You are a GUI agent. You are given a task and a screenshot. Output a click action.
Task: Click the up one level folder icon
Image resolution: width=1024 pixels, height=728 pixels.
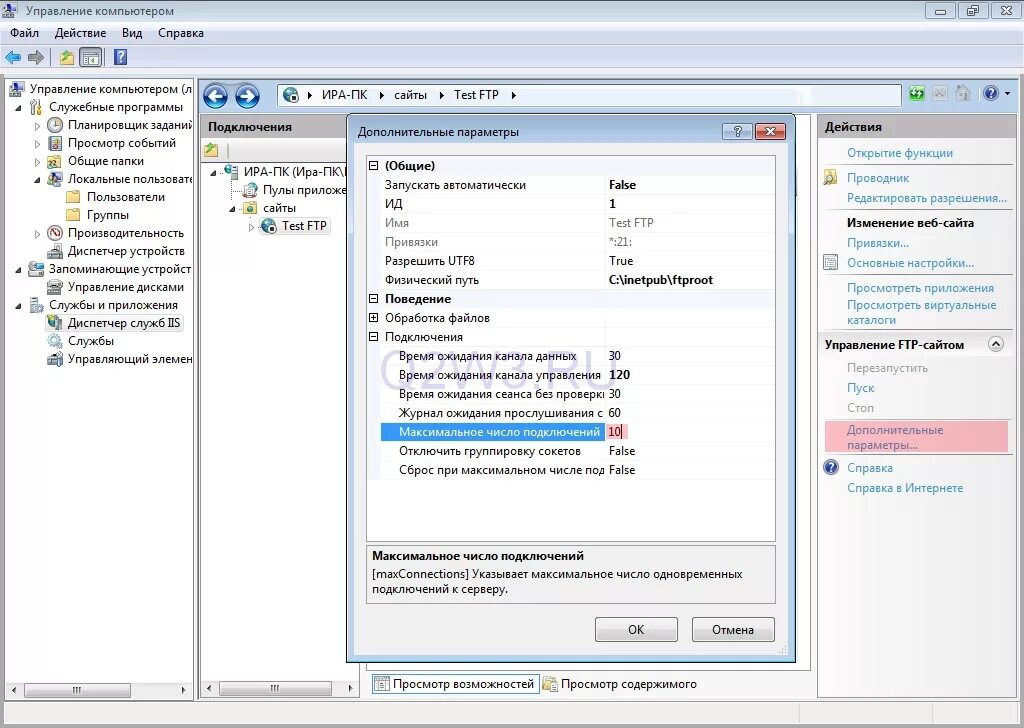(67, 57)
